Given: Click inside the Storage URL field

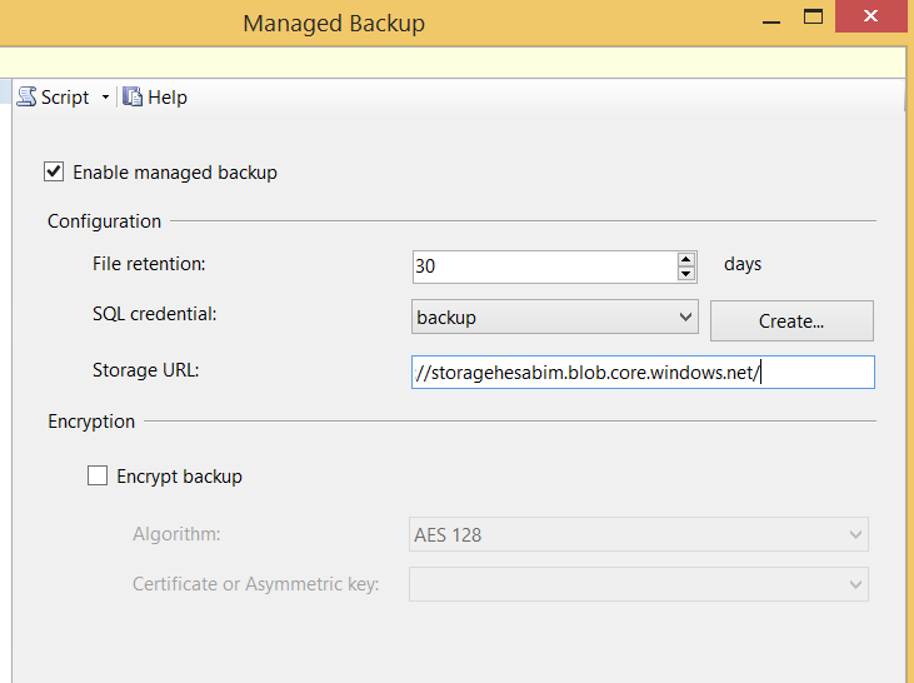Looking at the screenshot, I should tap(643, 372).
